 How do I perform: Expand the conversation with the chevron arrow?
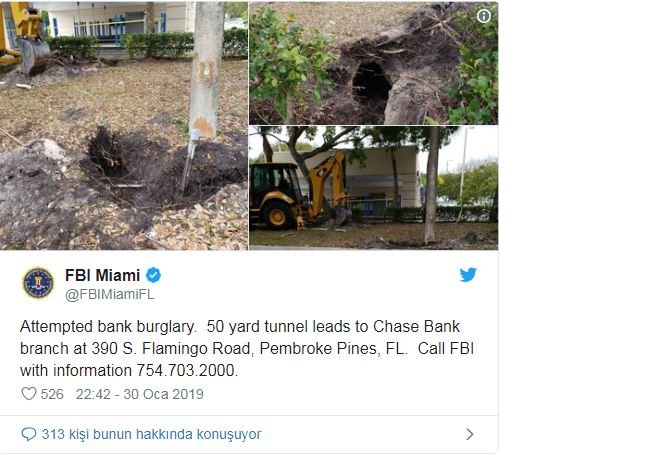(470, 434)
